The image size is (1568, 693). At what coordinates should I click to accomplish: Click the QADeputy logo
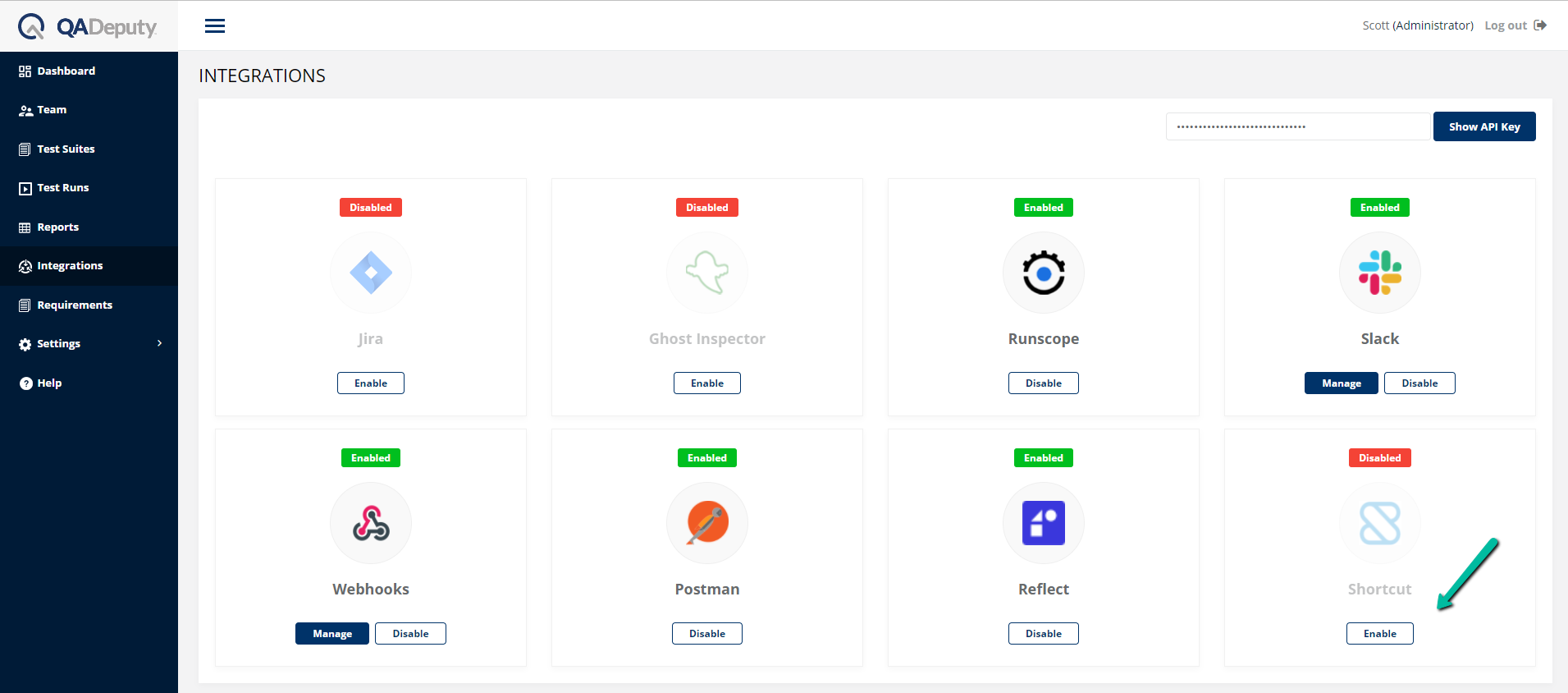[88, 26]
